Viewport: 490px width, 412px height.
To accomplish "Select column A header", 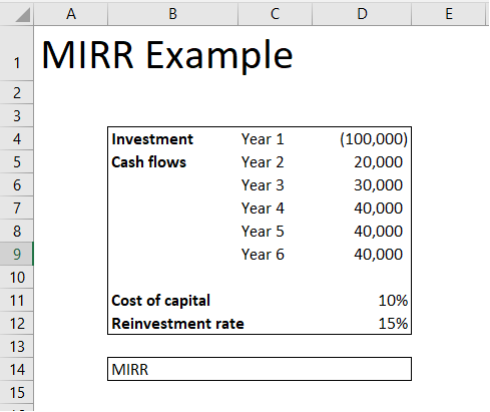I will 71,14.
